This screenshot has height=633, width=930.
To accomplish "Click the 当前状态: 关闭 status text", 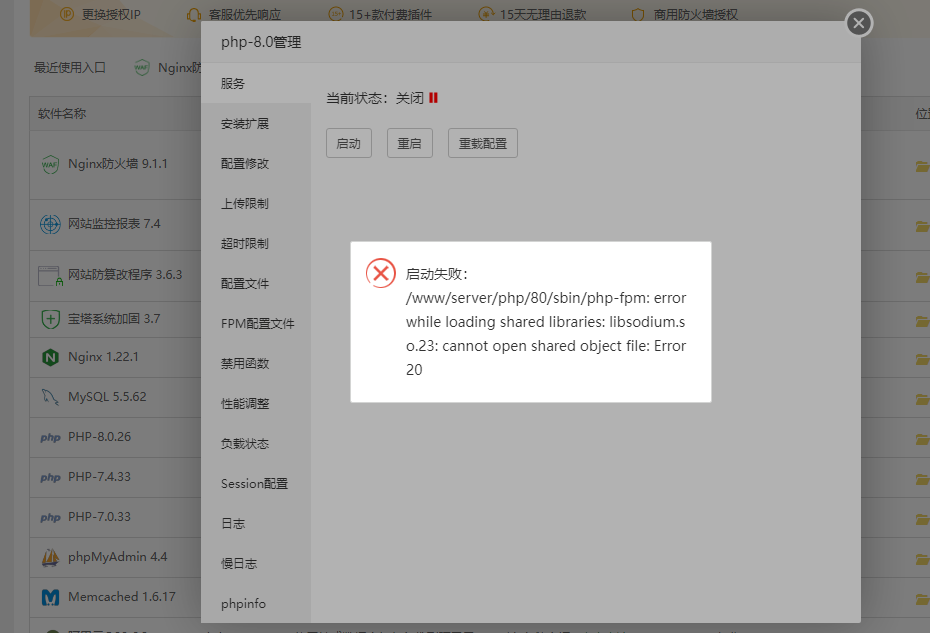I will 375,98.
